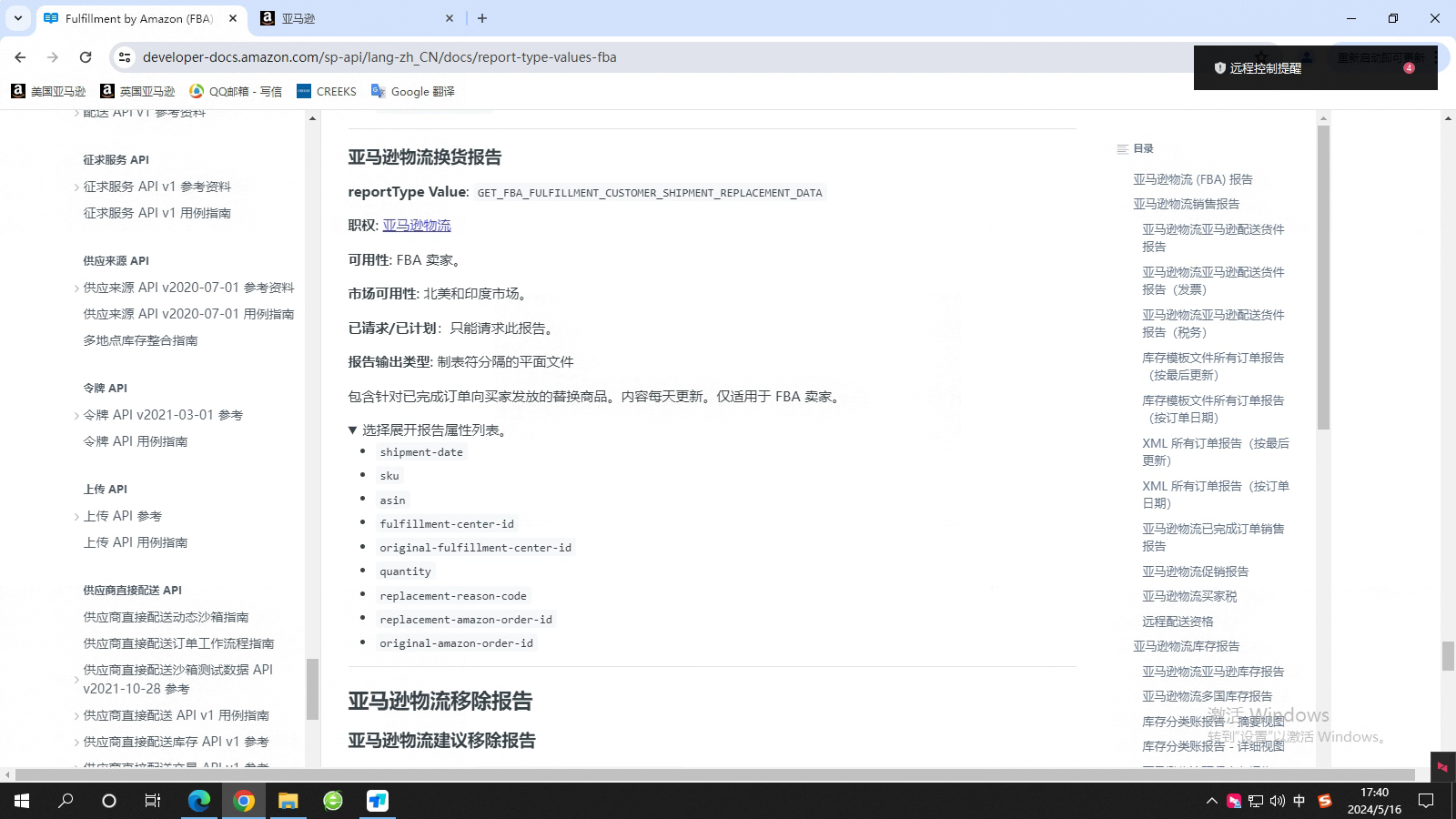Jump to 远程配送资格
The width and height of the screenshot is (1456, 819).
(x=1178, y=622)
